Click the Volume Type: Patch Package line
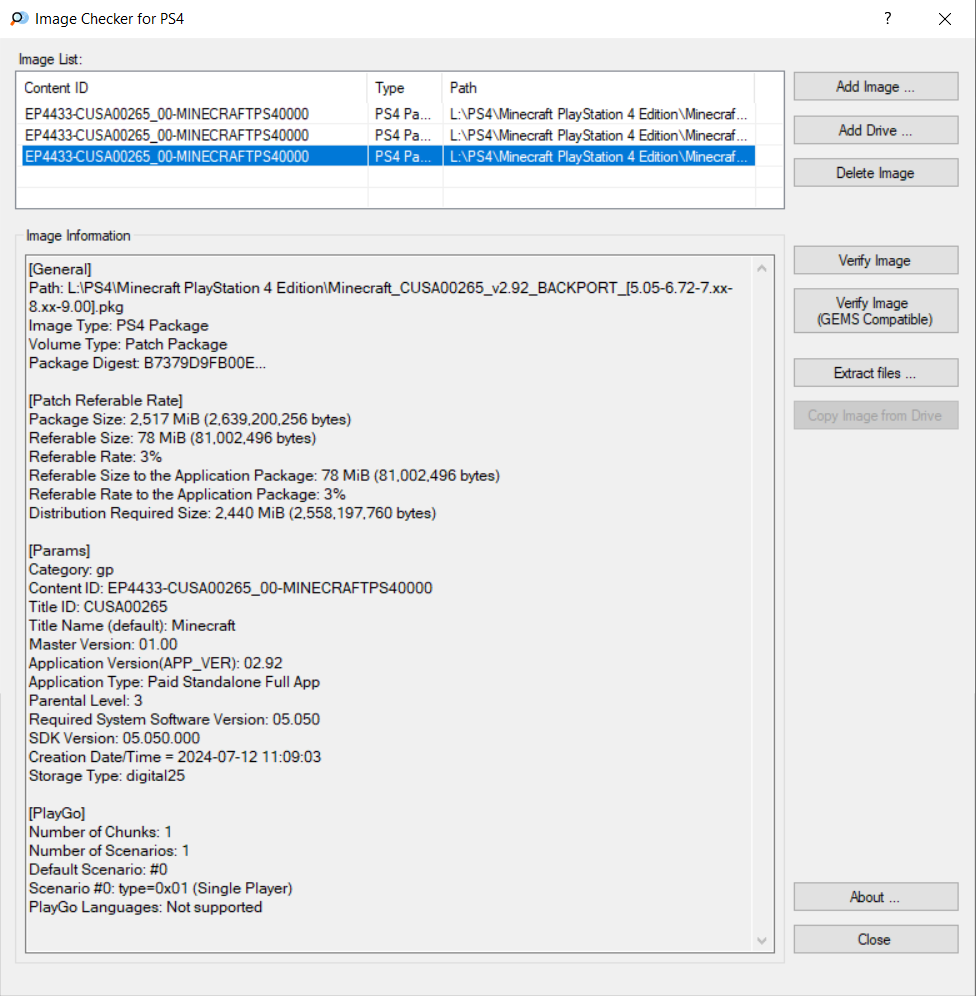This screenshot has width=976, height=996. click(128, 344)
